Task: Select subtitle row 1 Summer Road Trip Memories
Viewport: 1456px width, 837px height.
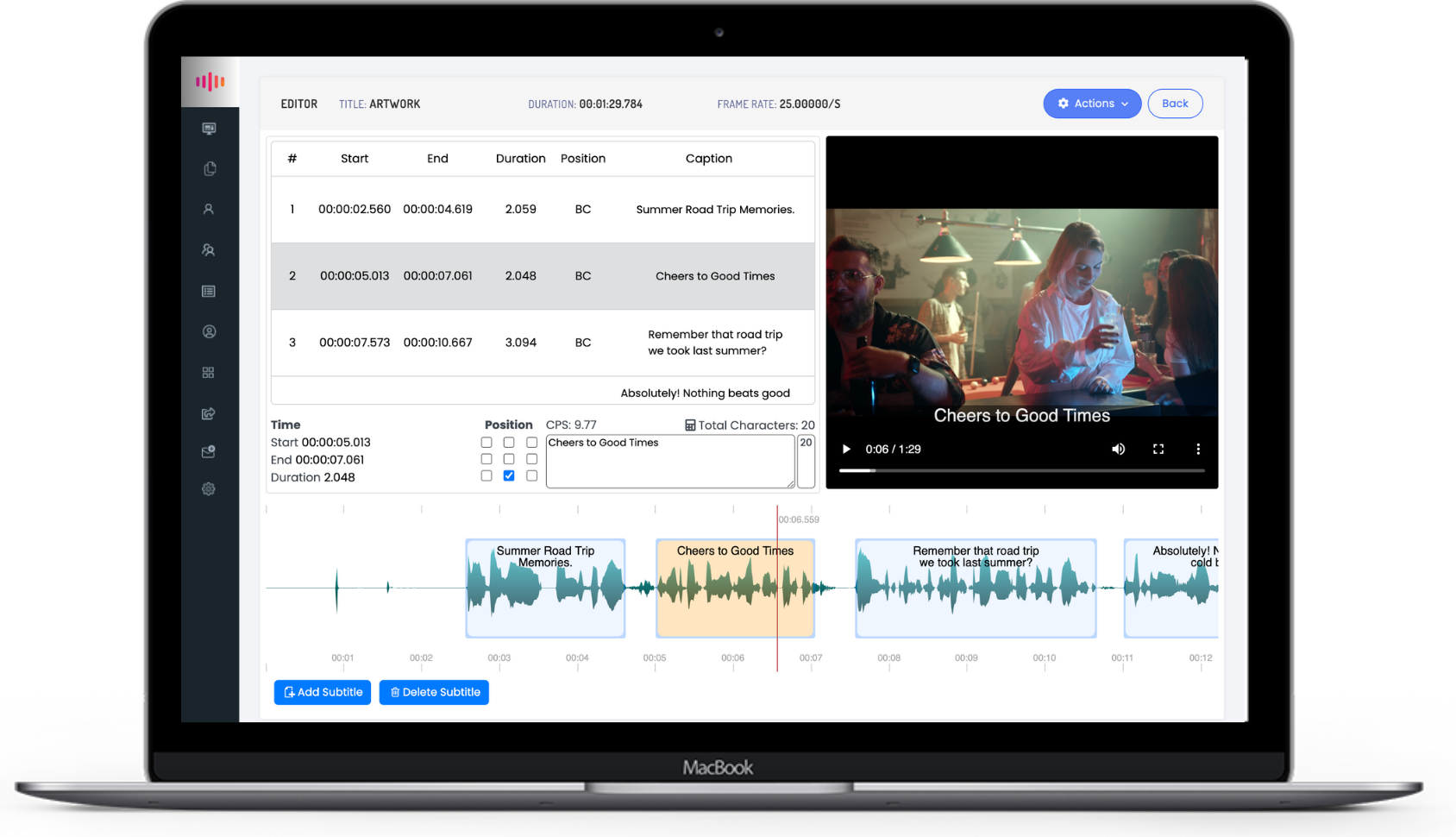Action: point(543,210)
